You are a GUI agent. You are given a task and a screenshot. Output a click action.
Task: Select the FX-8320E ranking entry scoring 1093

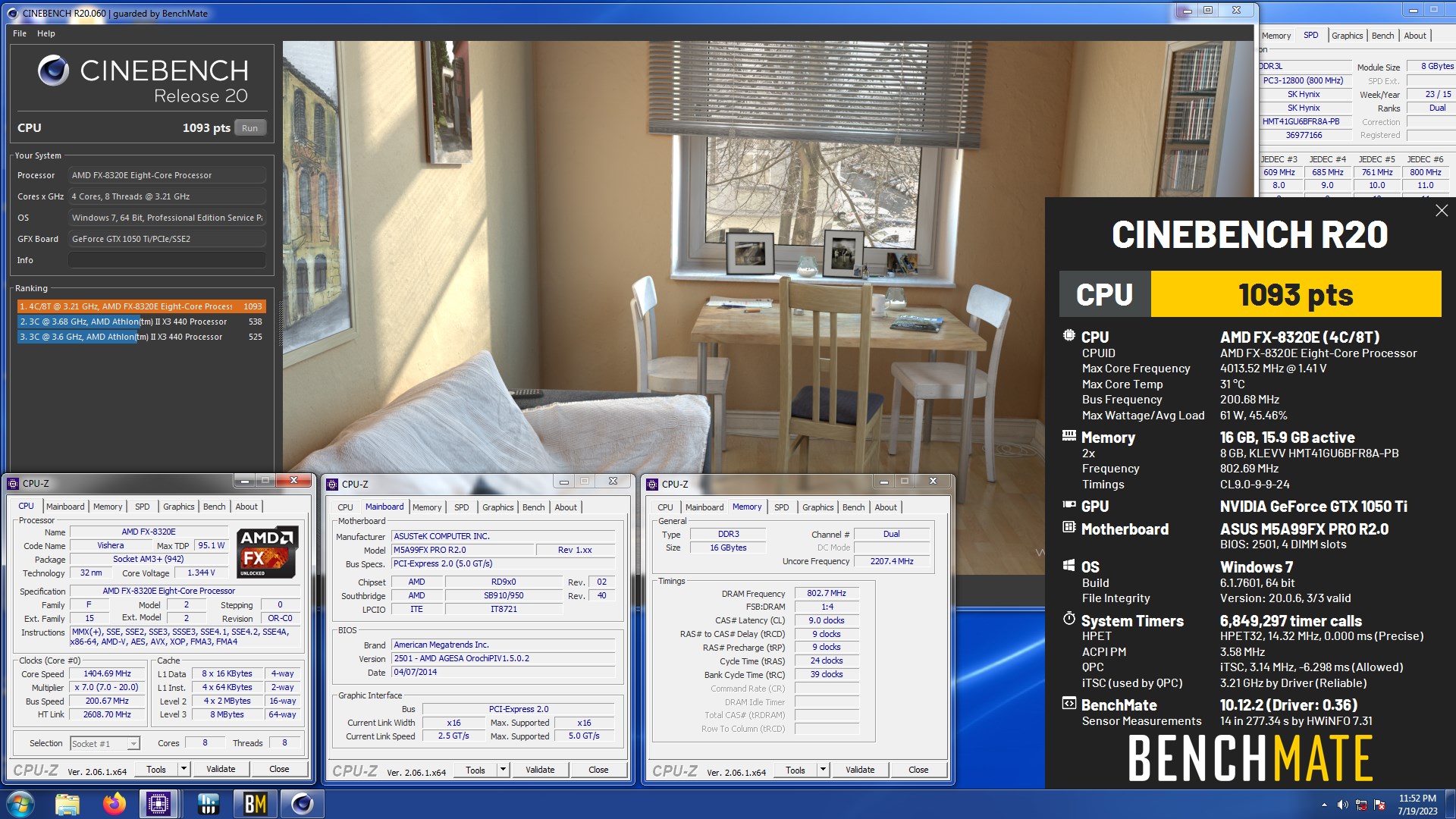pyautogui.click(x=141, y=306)
